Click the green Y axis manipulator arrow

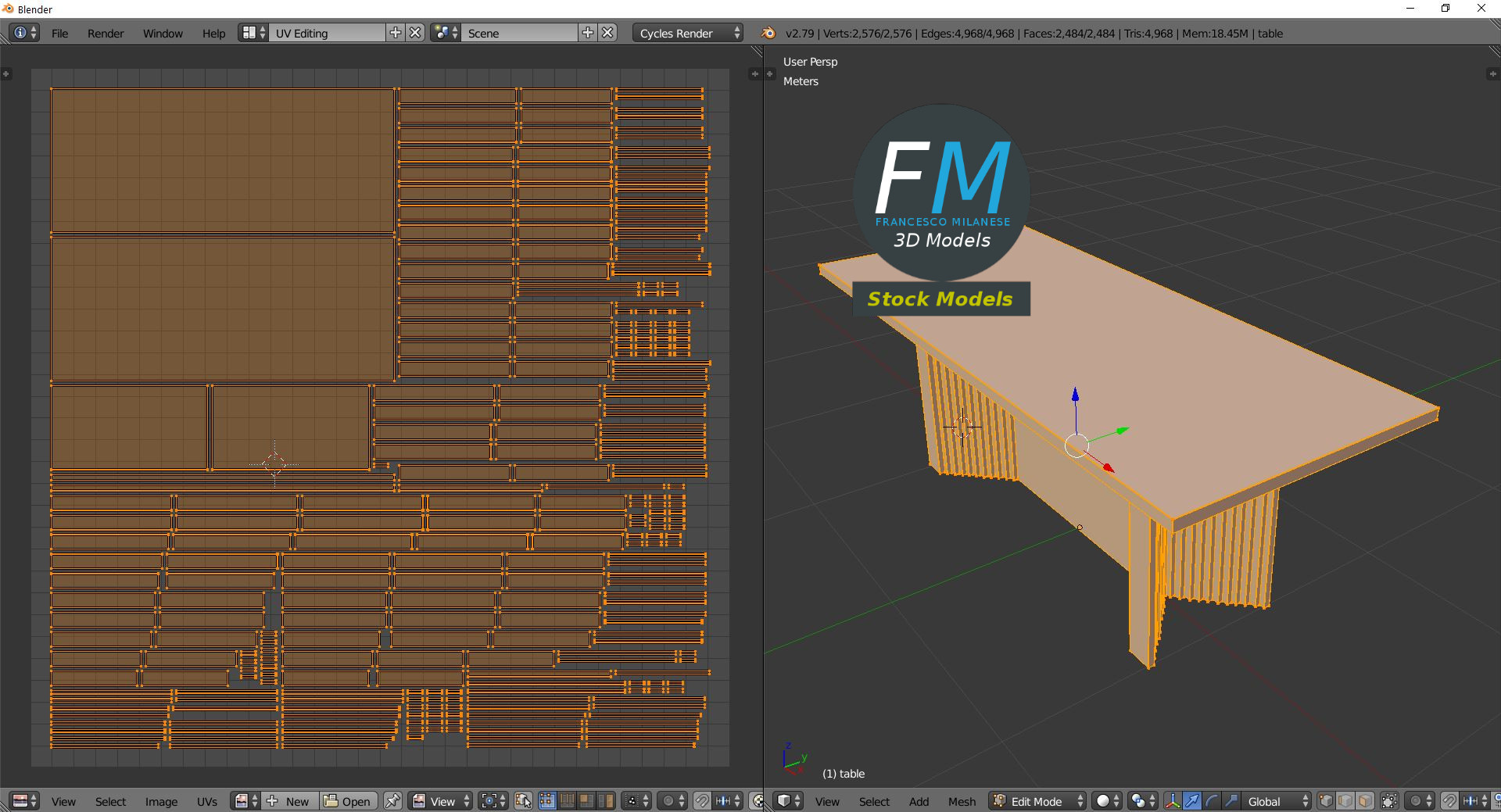pyautogui.click(x=1123, y=430)
